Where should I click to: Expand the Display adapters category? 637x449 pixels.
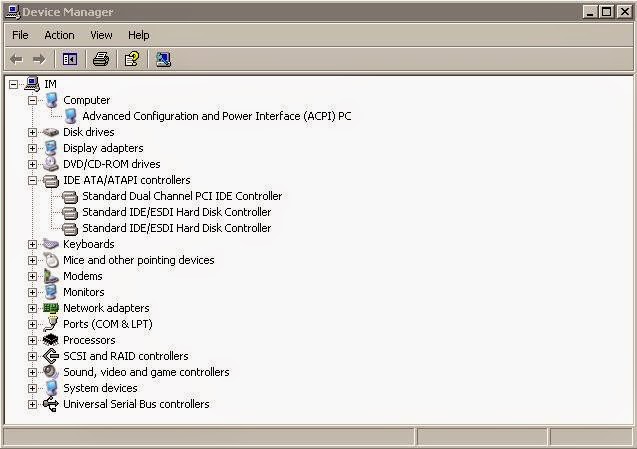pyautogui.click(x=32, y=148)
